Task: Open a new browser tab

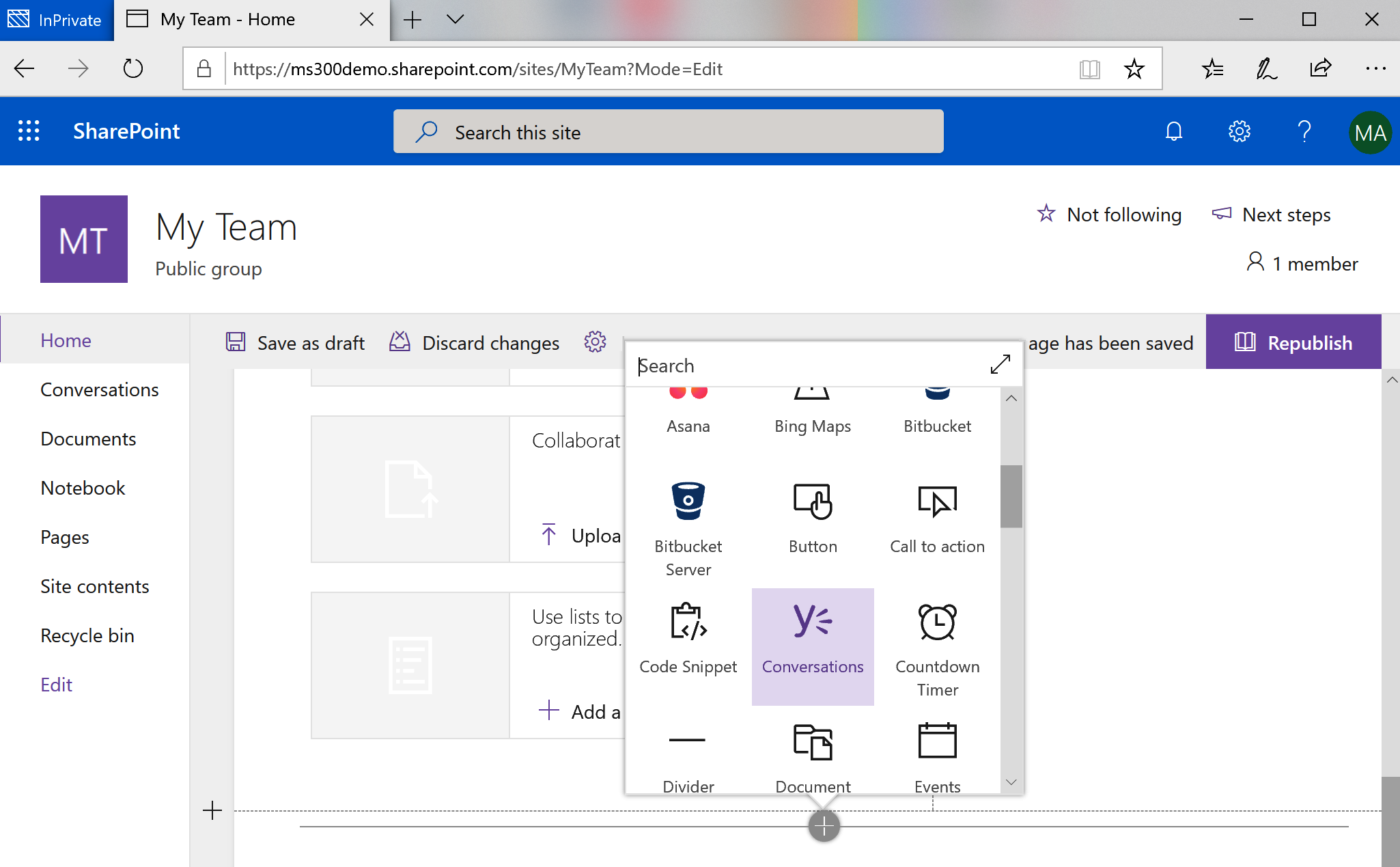Action: coord(412,19)
